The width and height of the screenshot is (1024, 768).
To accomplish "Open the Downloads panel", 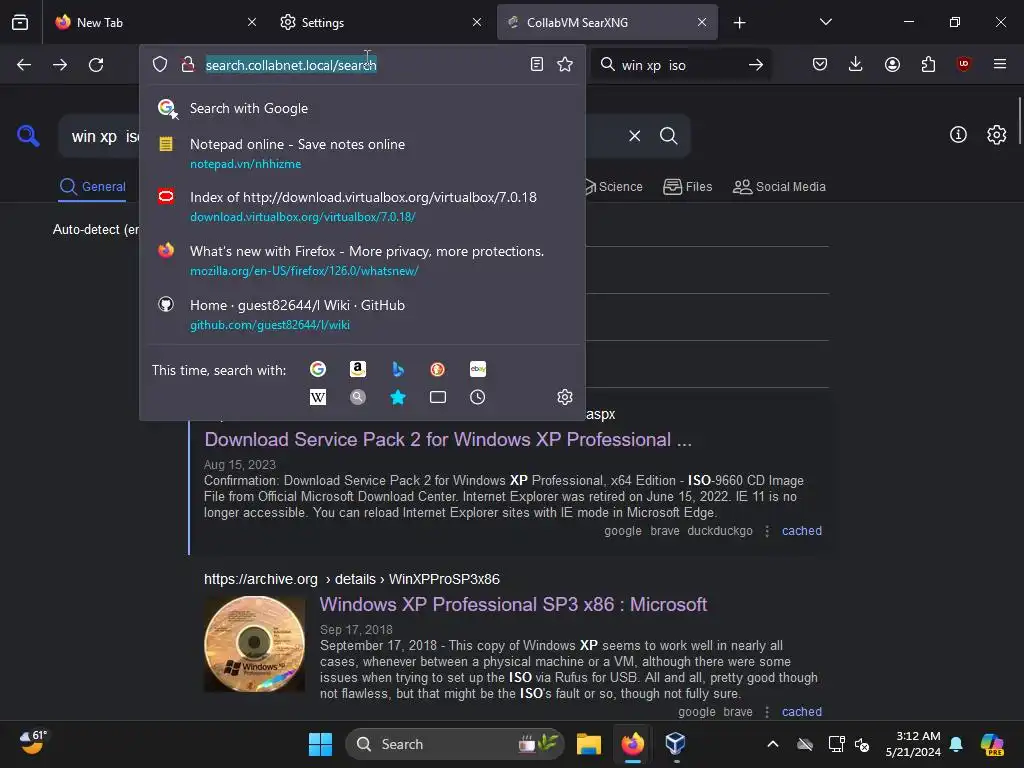I will [x=856, y=64].
